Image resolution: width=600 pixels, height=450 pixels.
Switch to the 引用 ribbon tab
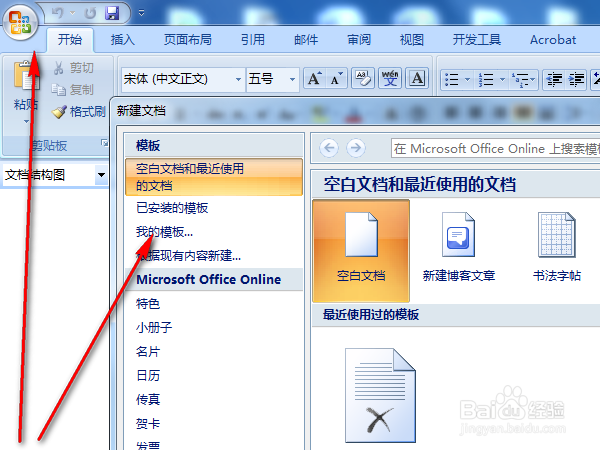[253, 39]
